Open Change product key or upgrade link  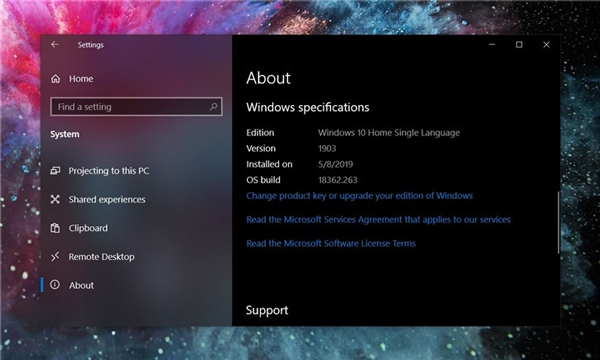(x=359, y=196)
